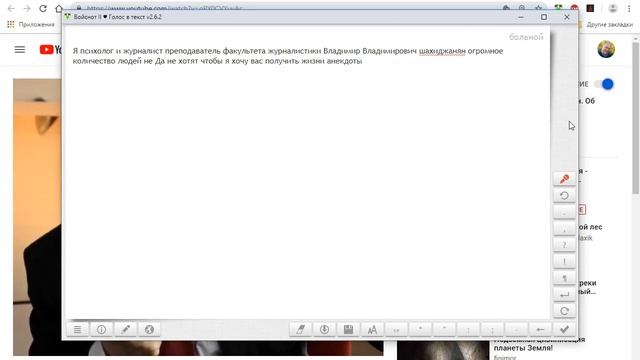Click the underlined word "шахиджанян" in the text
The width and height of the screenshot is (640, 360).
pyautogui.click(x=442, y=51)
